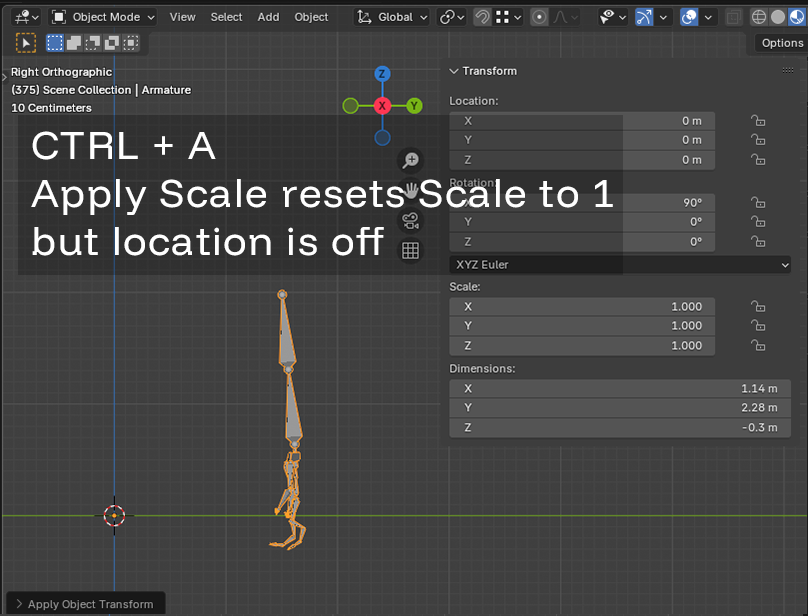Lock the Location Y value
808x616 pixels.
tap(758, 140)
